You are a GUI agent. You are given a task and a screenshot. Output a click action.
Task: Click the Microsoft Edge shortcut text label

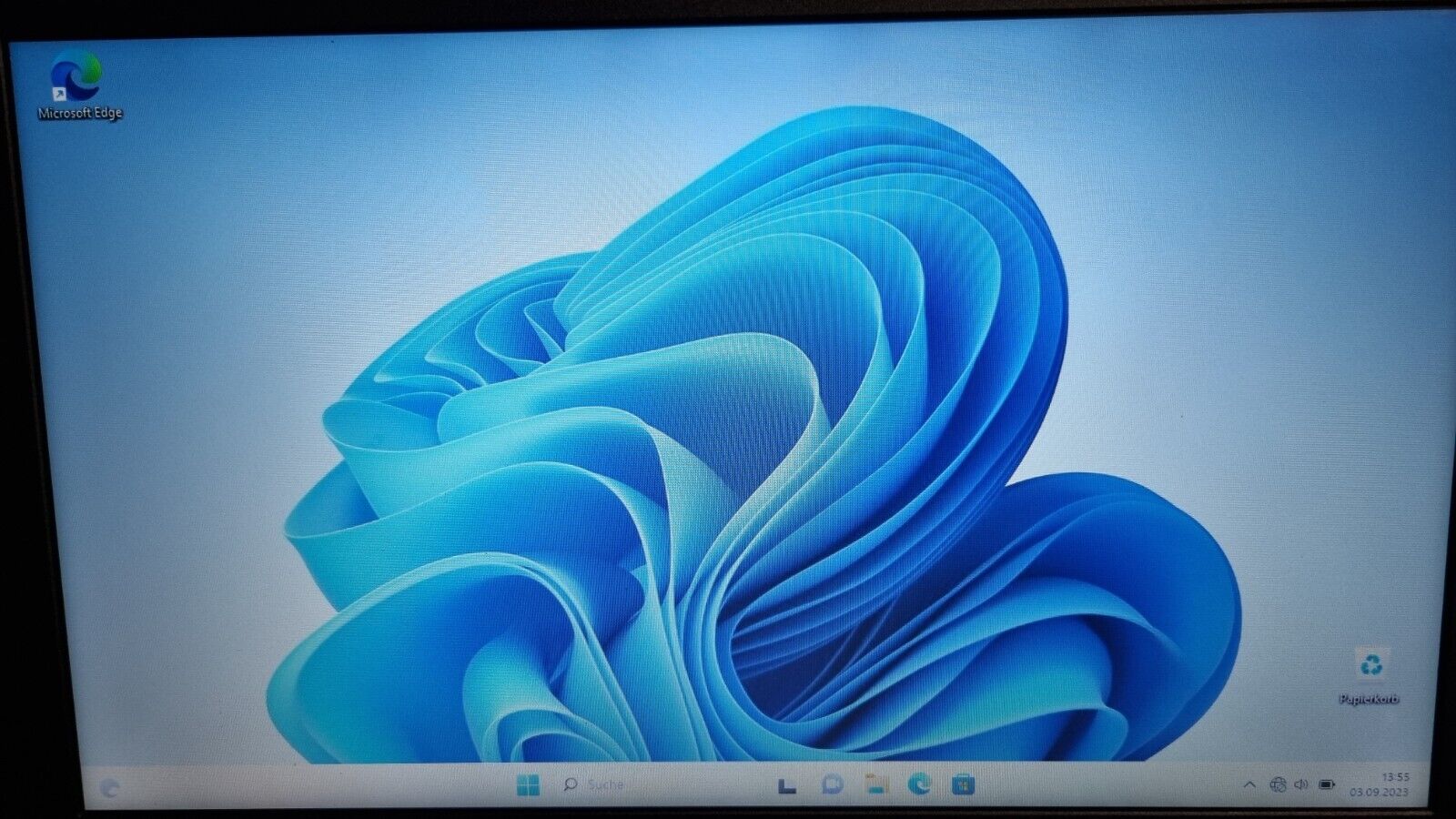(80, 113)
